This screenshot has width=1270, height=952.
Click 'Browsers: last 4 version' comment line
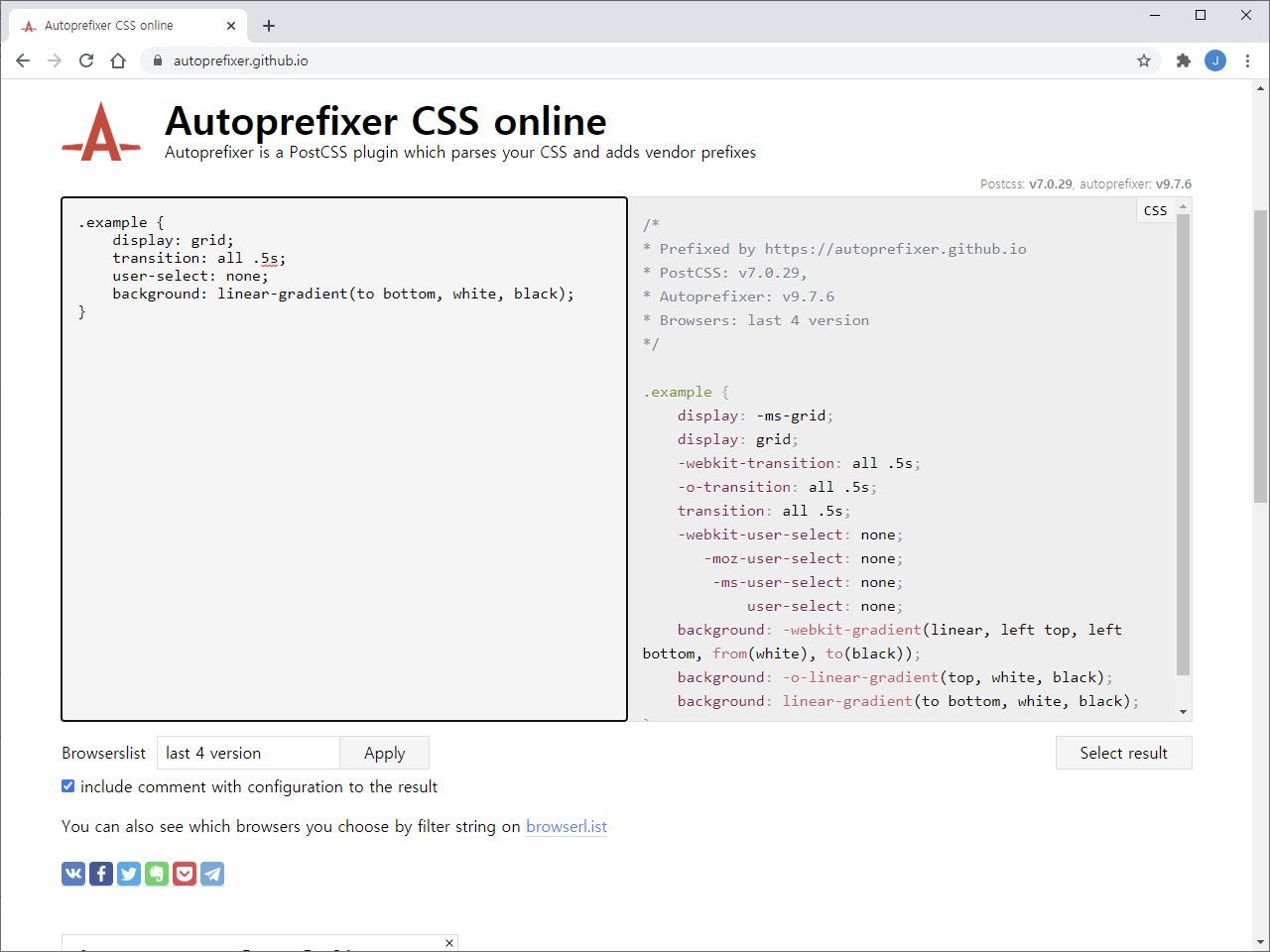tap(756, 320)
